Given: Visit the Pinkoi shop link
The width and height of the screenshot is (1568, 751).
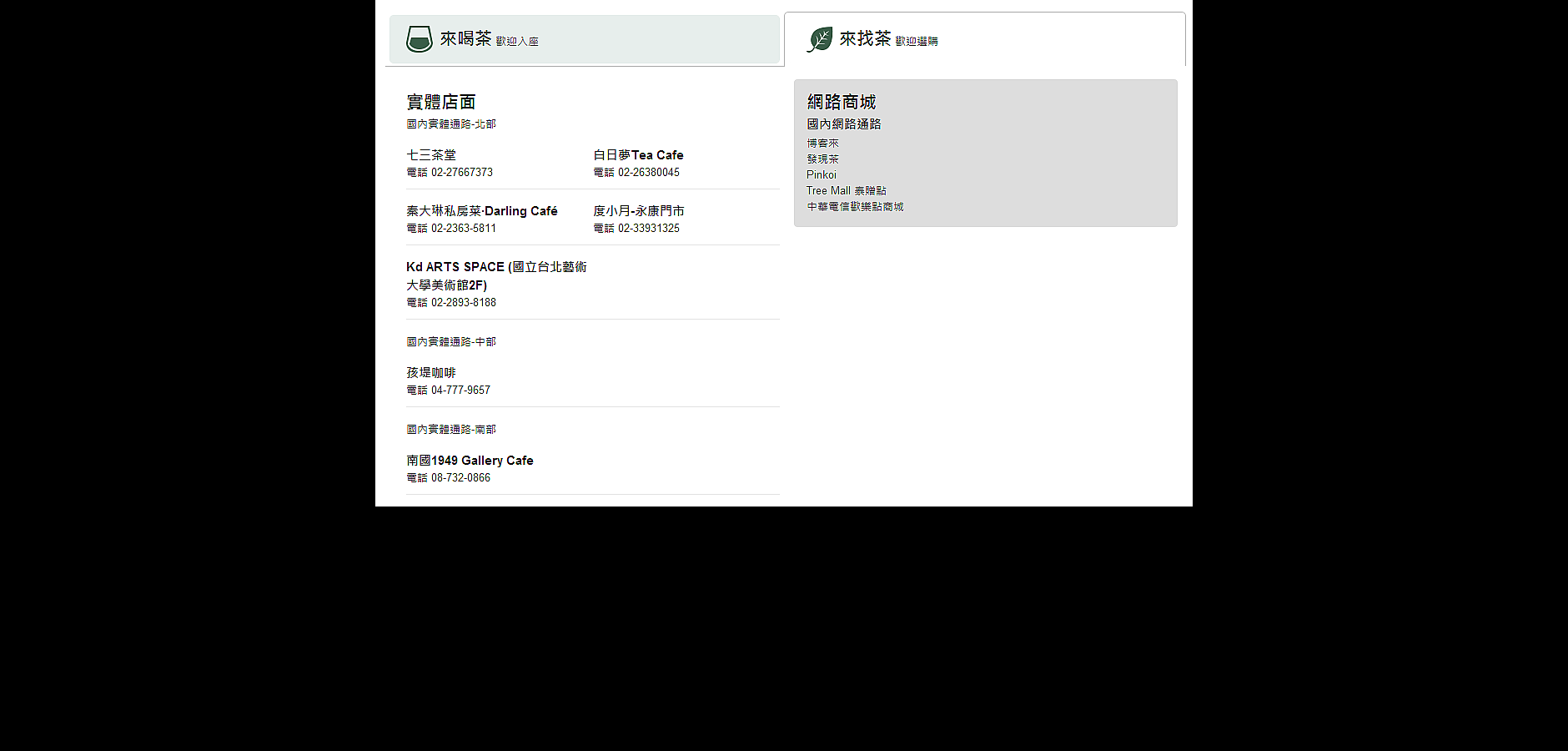Looking at the screenshot, I should (821, 175).
